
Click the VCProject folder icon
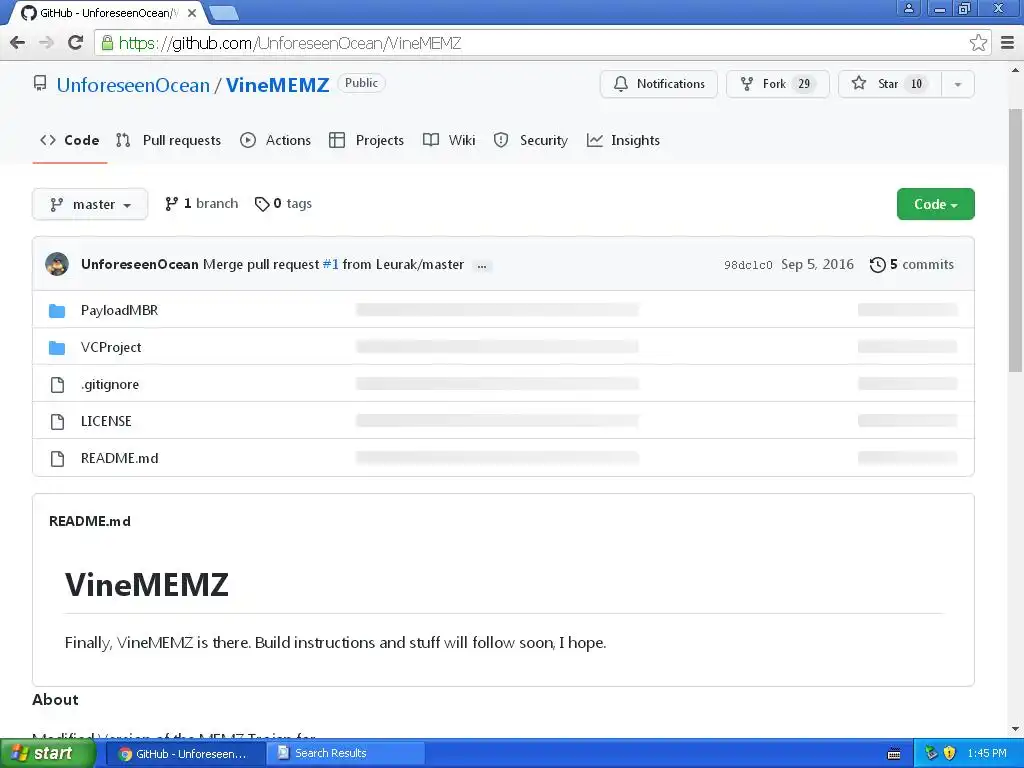coord(57,348)
